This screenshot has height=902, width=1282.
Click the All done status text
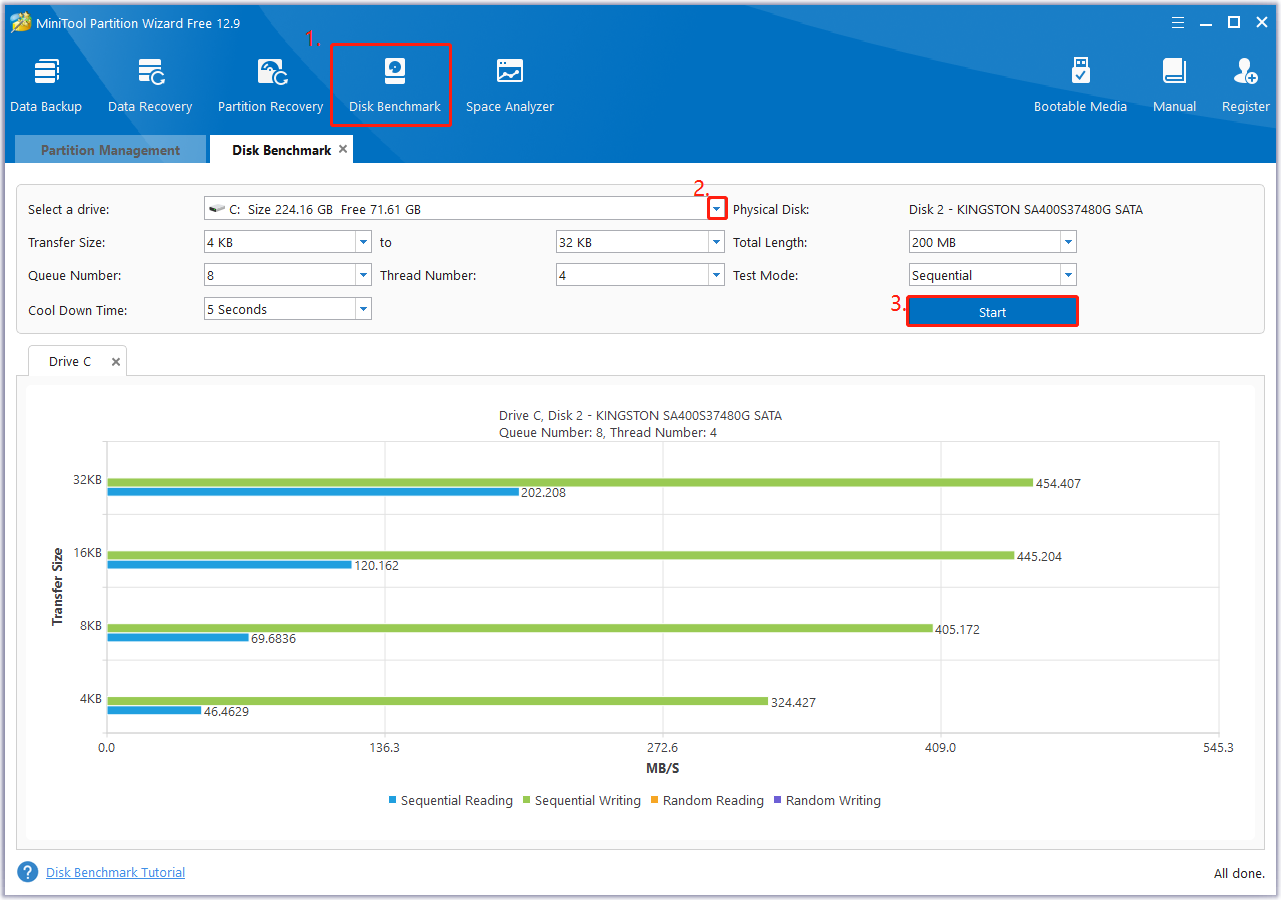pyautogui.click(x=1239, y=873)
